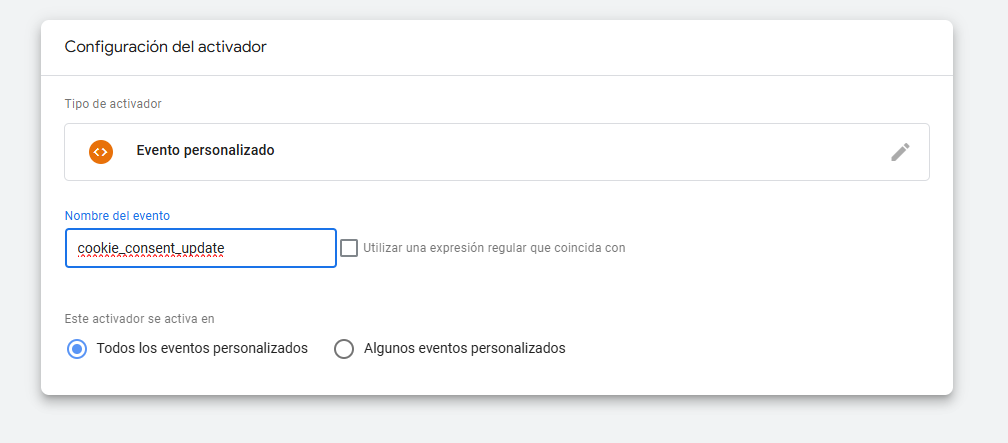Click the "Todos los eventos personalizados" label text
Screen dimensions: 1008x443
point(202,349)
